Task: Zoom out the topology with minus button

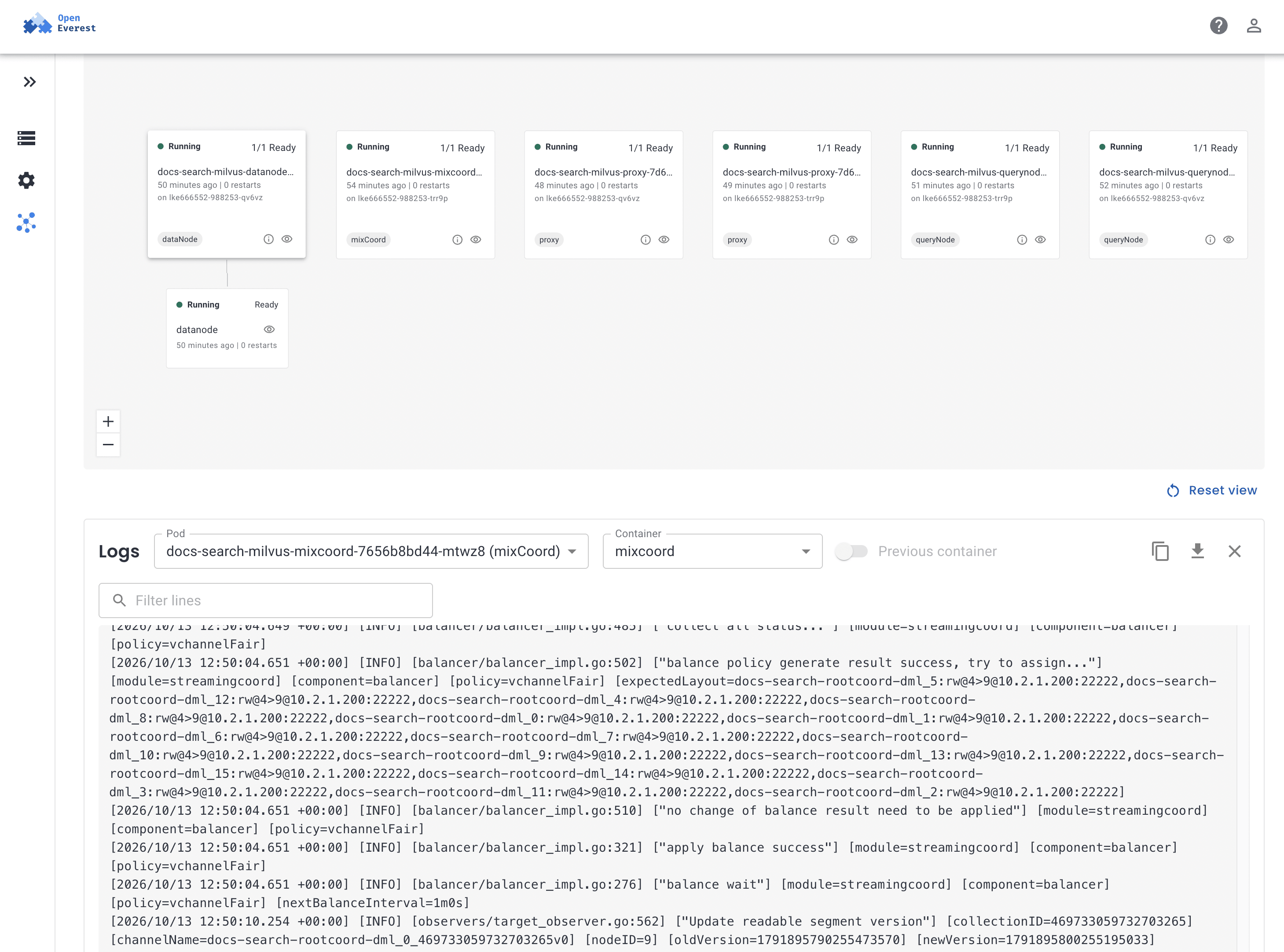Action: tap(108, 445)
